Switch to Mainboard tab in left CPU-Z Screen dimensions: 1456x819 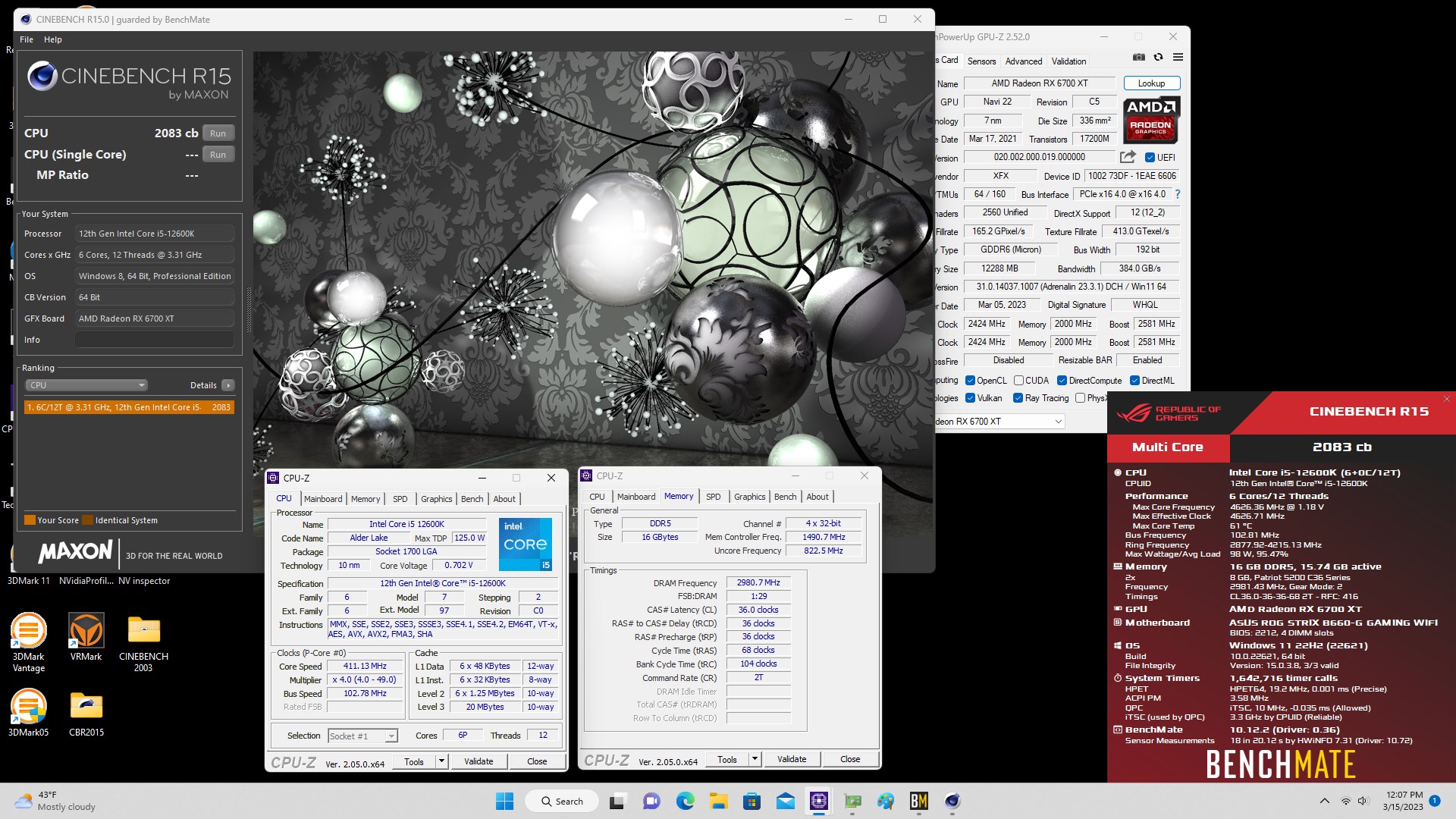[x=323, y=499]
